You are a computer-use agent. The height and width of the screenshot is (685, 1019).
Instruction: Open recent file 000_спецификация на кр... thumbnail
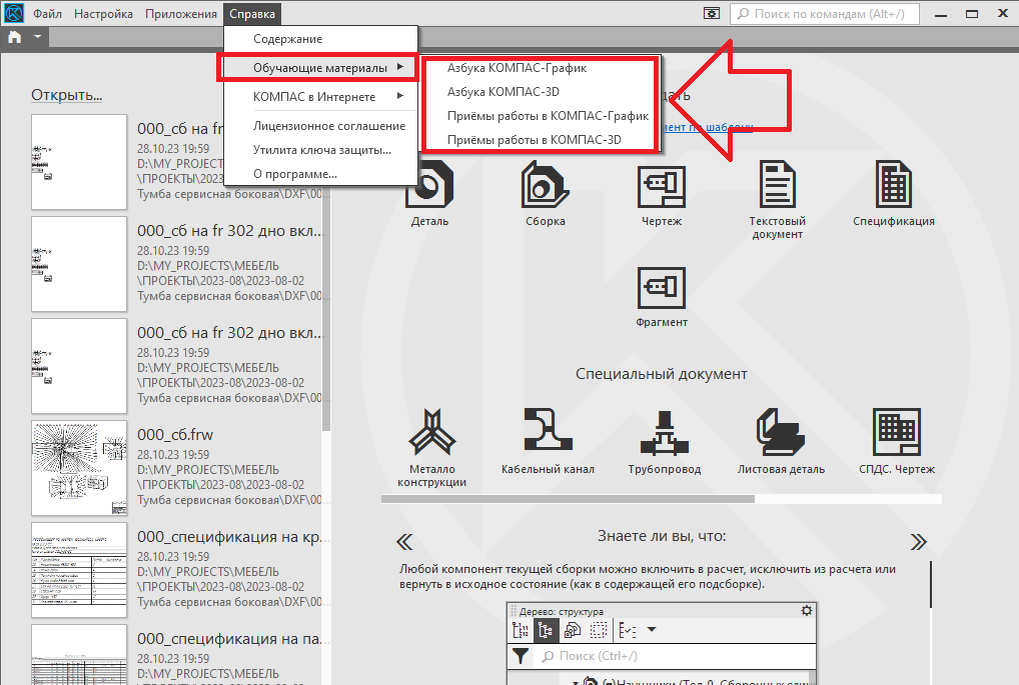[x=79, y=570]
